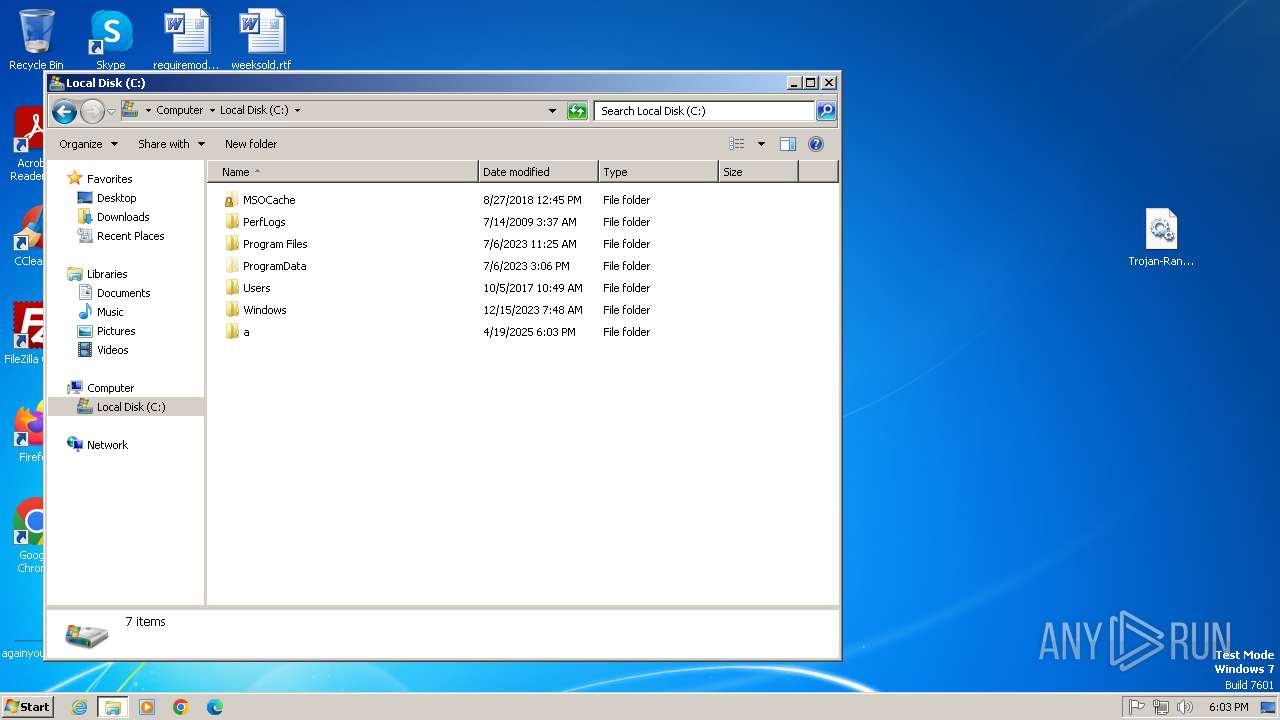Sort by the Type column header

(658, 172)
